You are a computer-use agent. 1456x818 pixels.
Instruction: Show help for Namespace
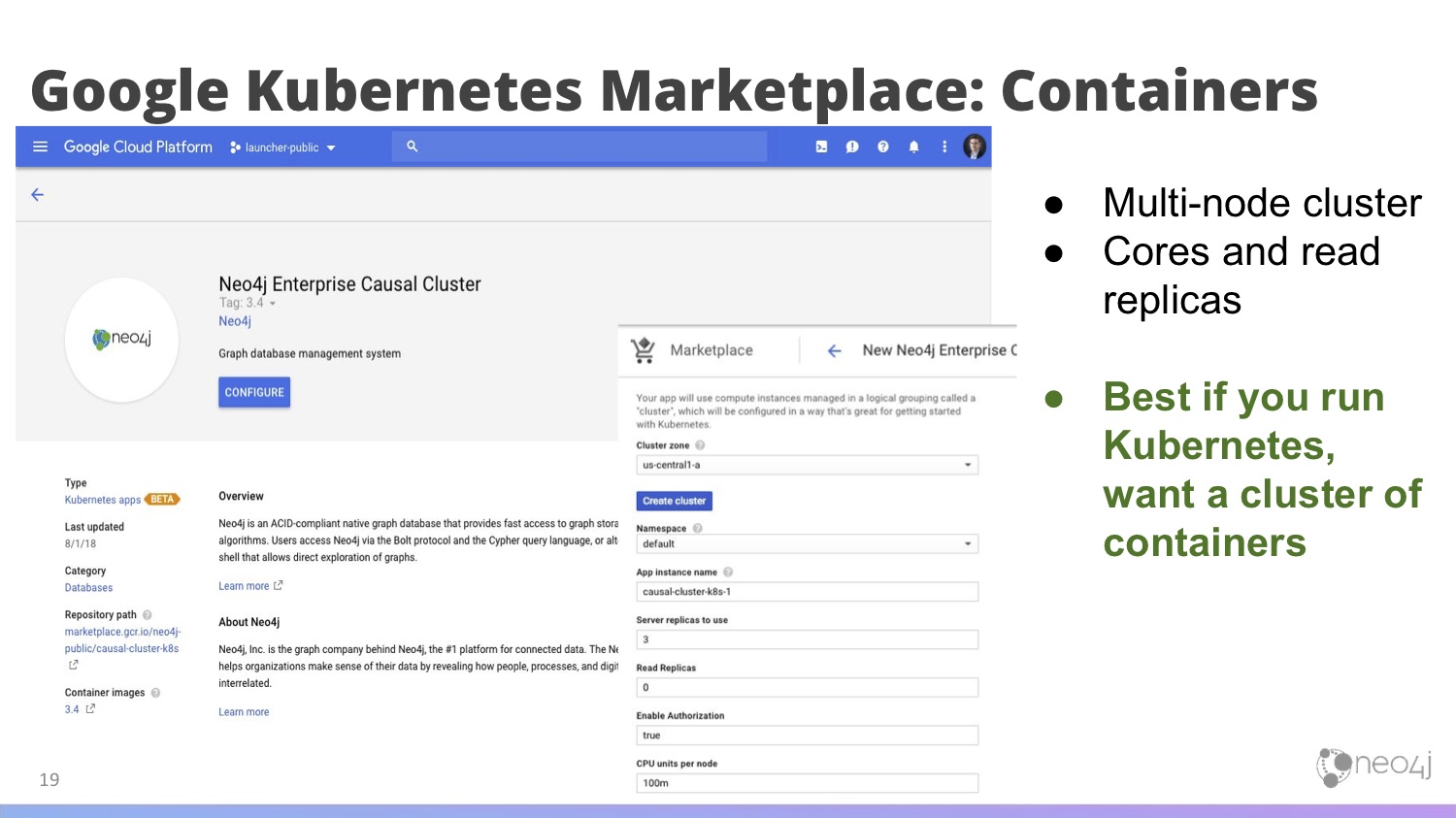click(697, 529)
